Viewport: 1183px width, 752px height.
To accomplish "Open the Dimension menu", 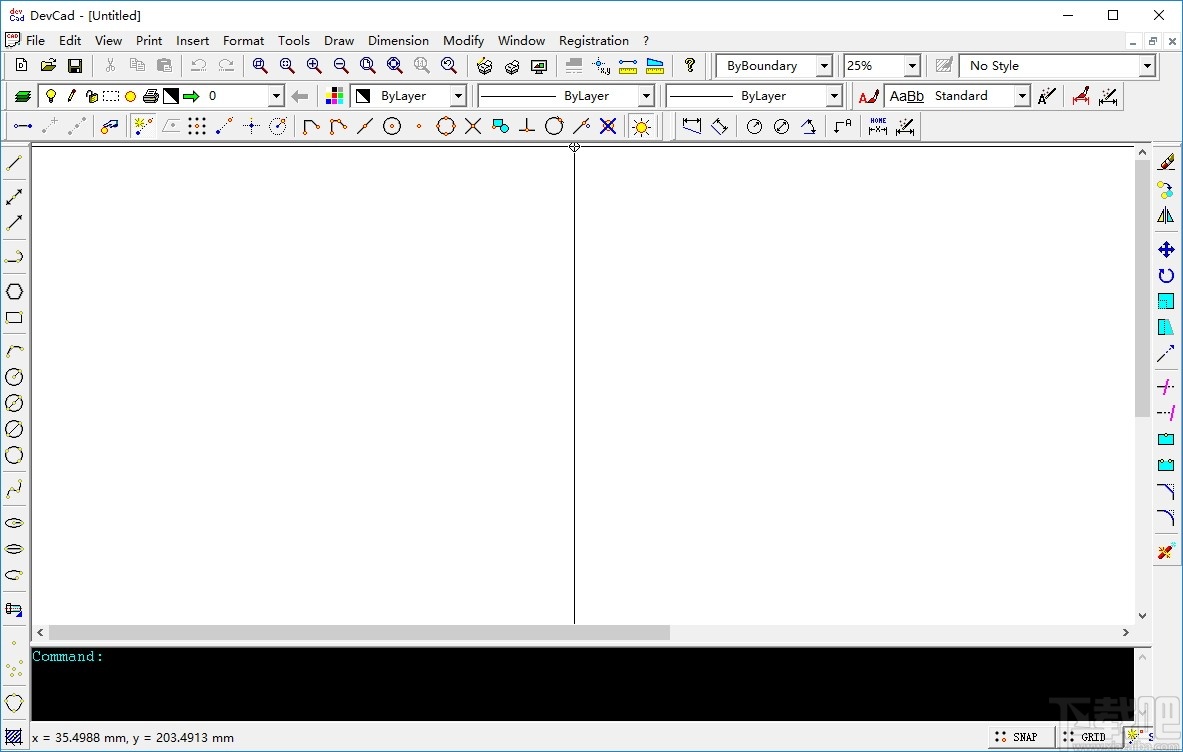I will pyautogui.click(x=398, y=41).
